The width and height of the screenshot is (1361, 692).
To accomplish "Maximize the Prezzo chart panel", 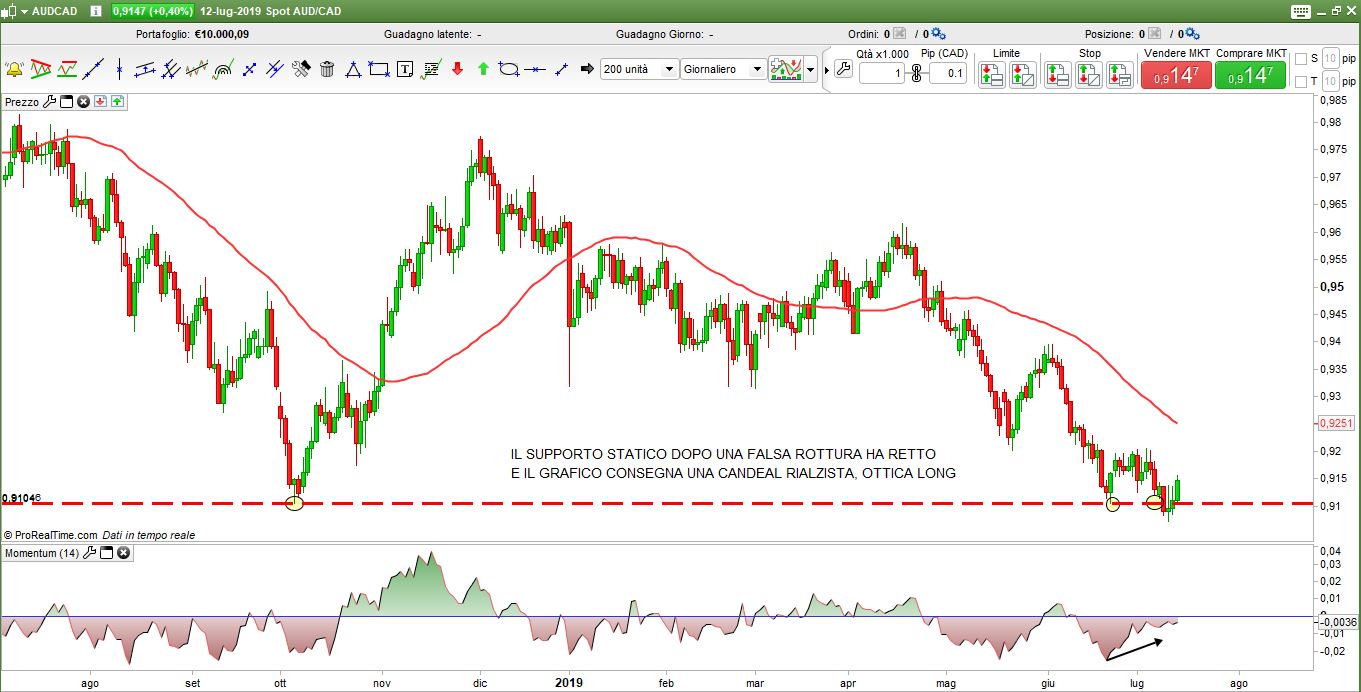I will click(67, 102).
